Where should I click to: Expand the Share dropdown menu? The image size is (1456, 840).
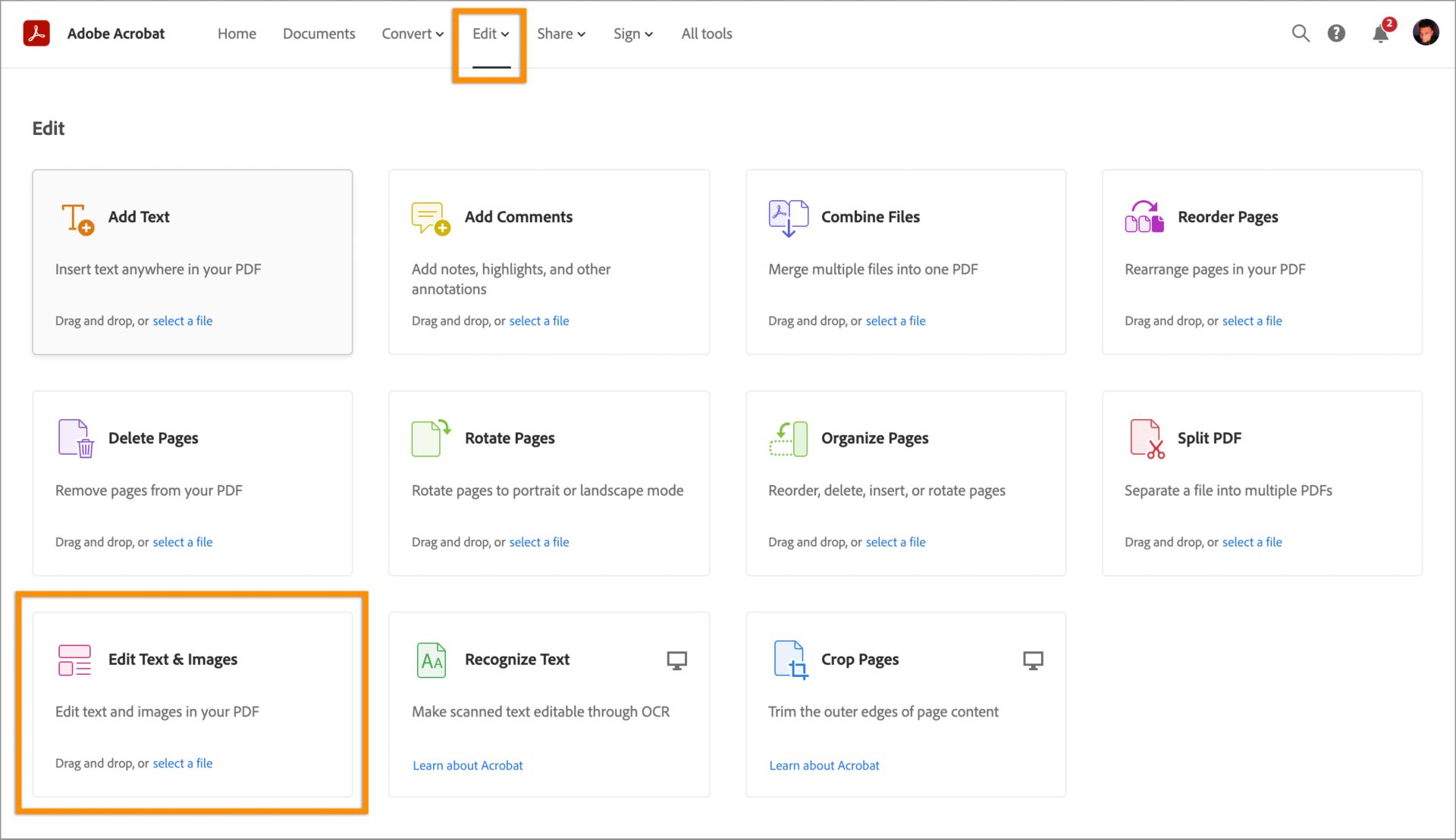560,33
